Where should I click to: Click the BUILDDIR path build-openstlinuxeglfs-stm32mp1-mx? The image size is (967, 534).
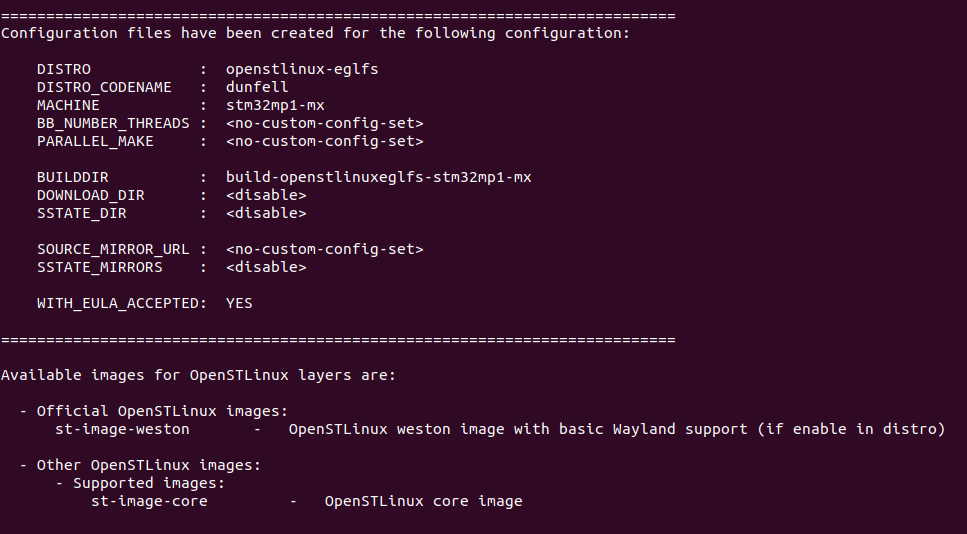[x=379, y=178]
